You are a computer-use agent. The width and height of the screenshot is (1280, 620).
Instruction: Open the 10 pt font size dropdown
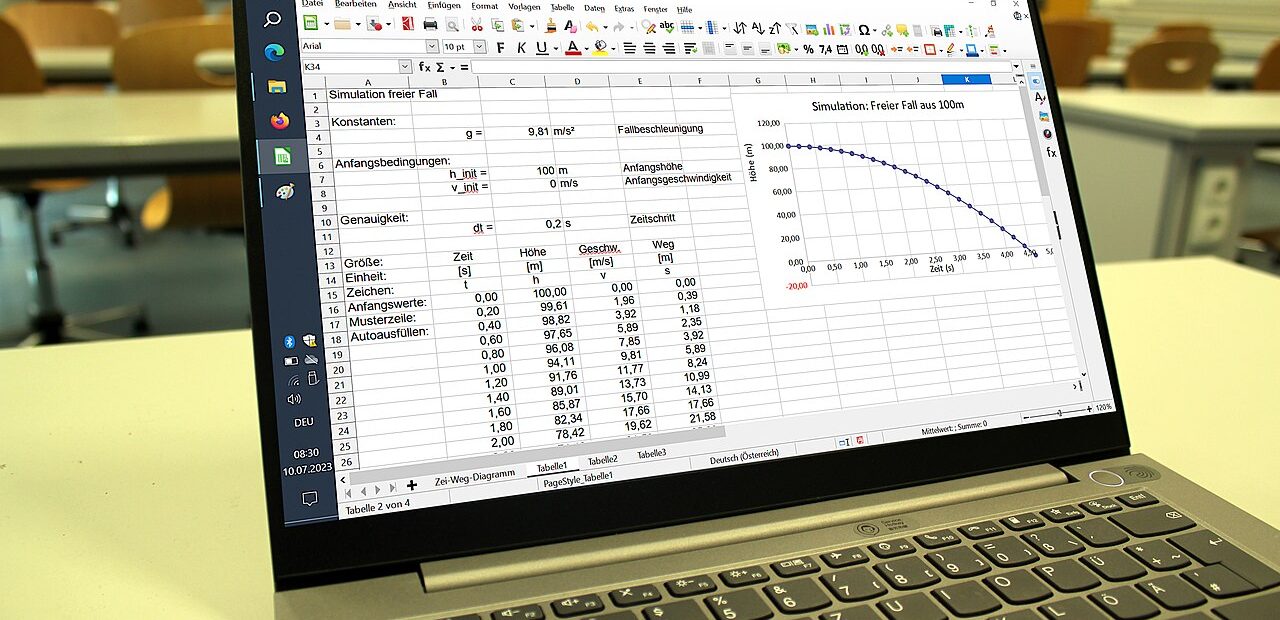click(x=480, y=47)
